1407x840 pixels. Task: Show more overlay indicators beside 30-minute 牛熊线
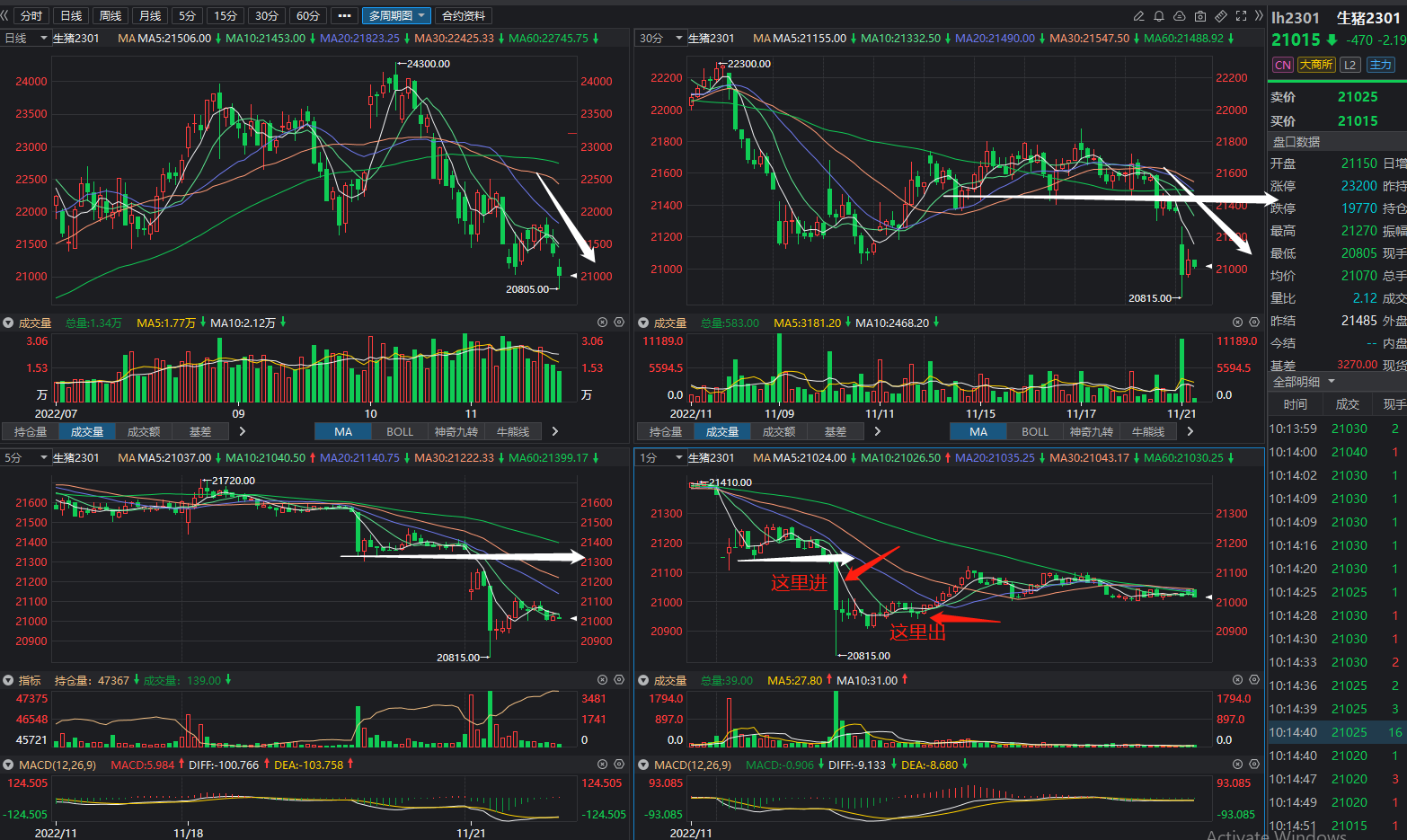[x=1190, y=432]
